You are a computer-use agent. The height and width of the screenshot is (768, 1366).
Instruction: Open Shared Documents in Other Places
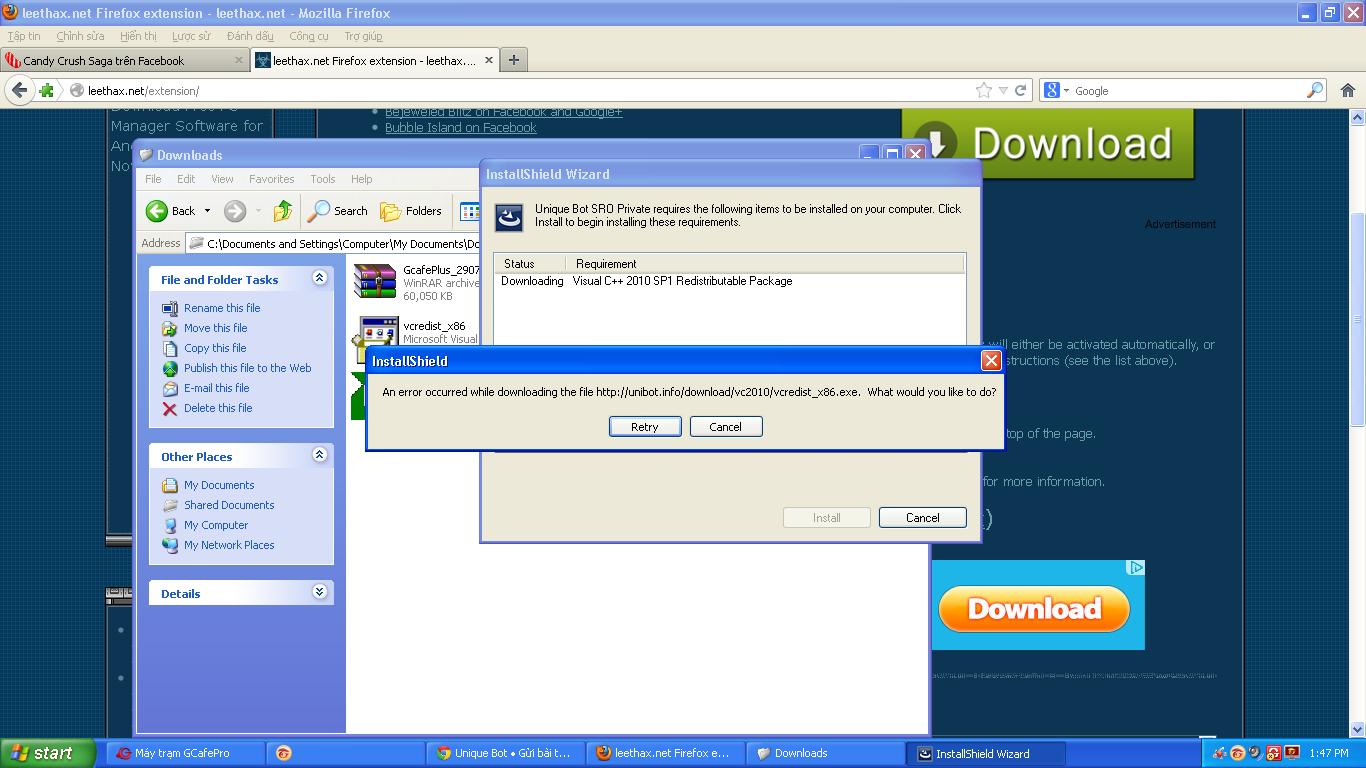coord(229,505)
